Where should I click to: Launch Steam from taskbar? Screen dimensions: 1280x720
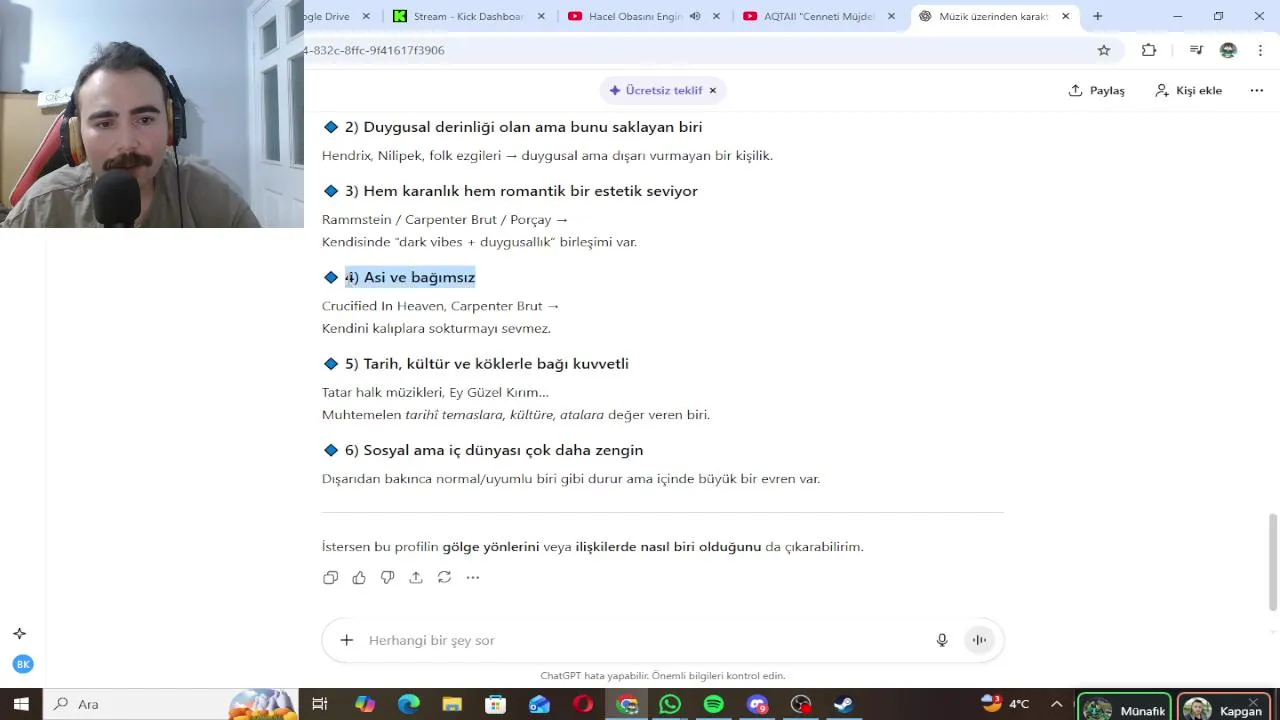pyautogui.click(x=844, y=704)
